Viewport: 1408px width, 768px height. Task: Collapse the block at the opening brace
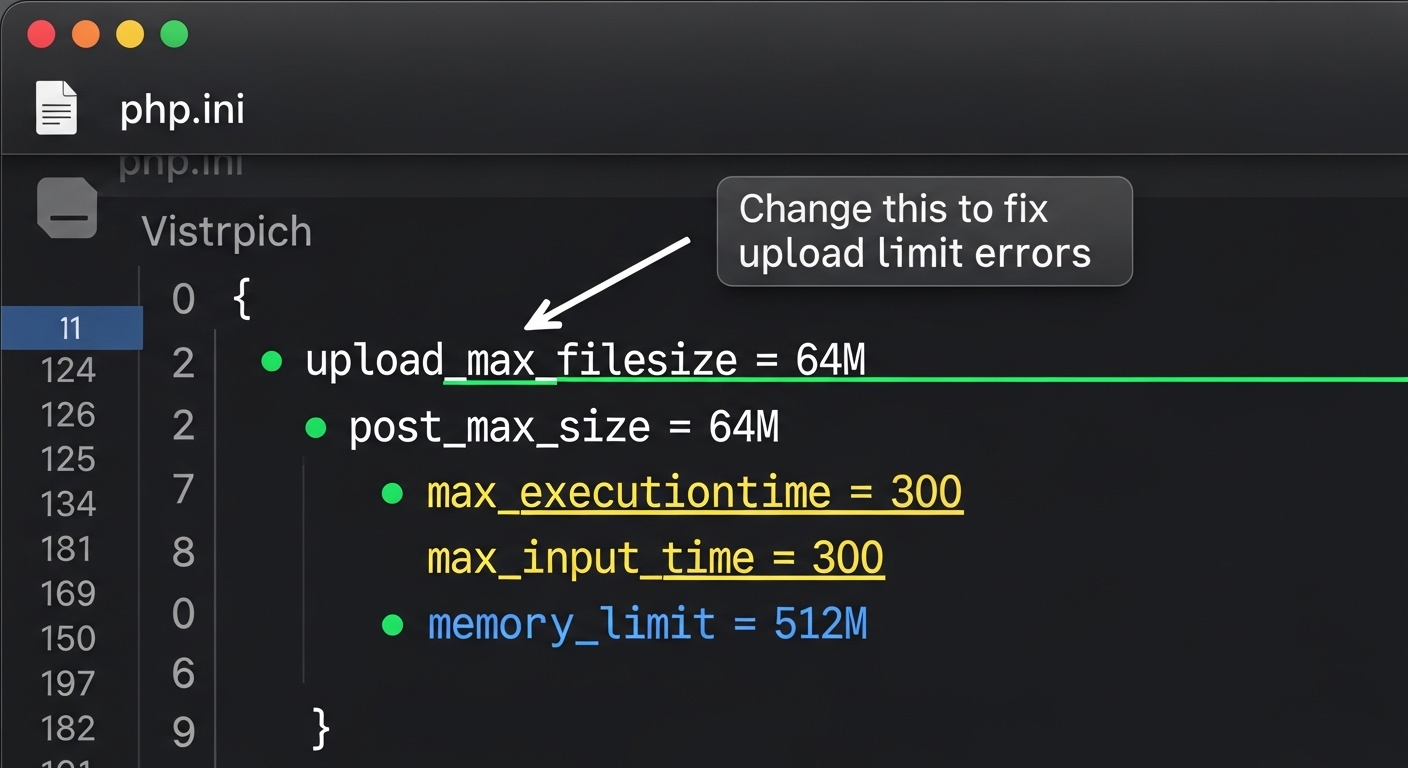[x=243, y=298]
